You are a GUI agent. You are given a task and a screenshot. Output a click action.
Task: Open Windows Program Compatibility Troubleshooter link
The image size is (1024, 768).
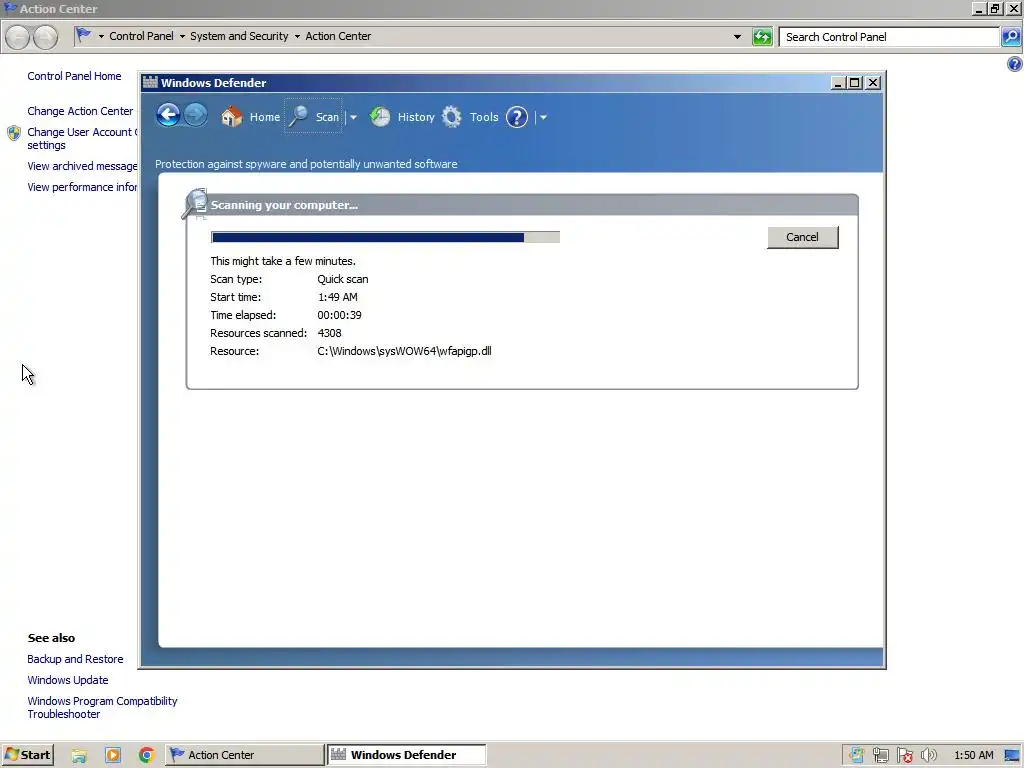click(102, 707)
